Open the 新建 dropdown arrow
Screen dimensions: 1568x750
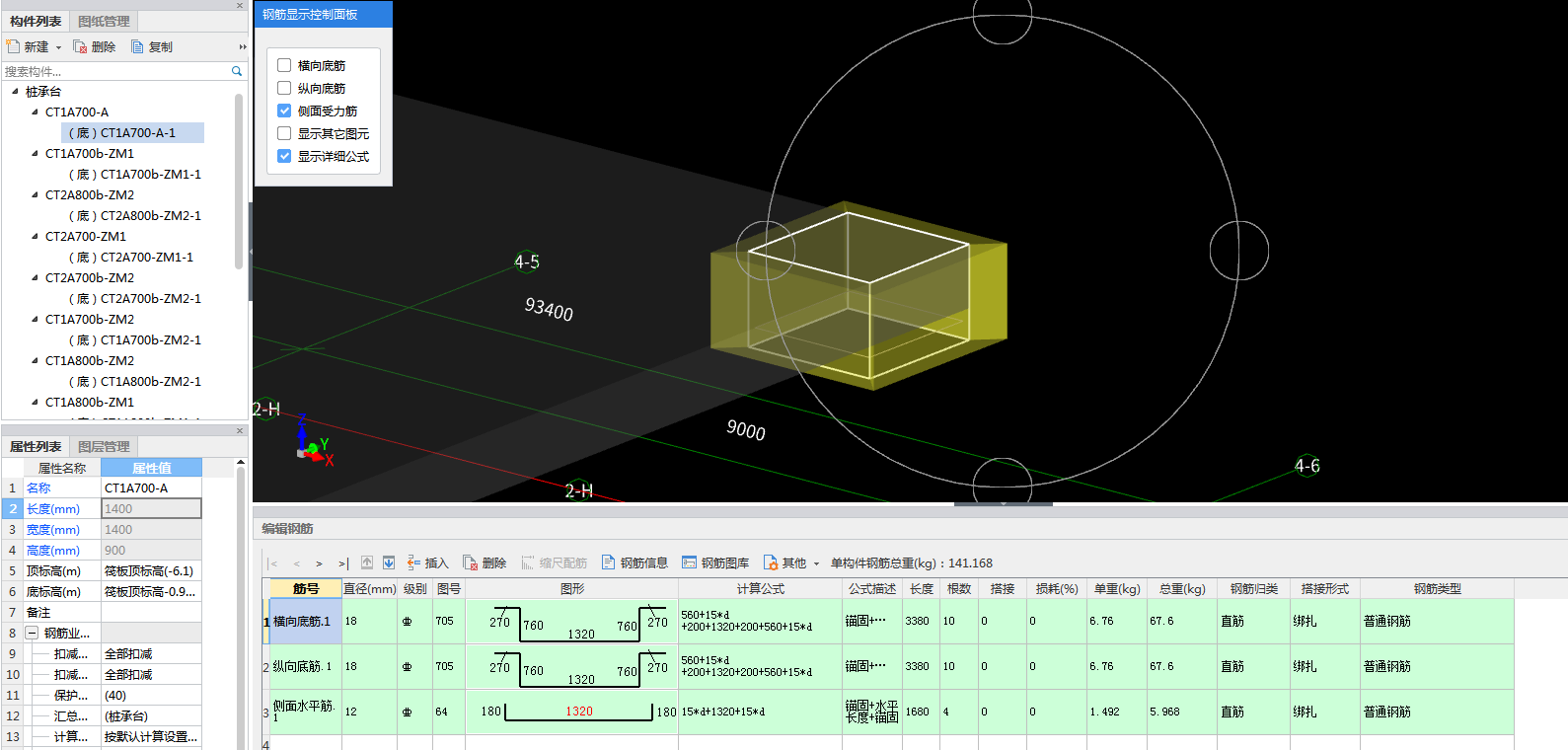58,47
